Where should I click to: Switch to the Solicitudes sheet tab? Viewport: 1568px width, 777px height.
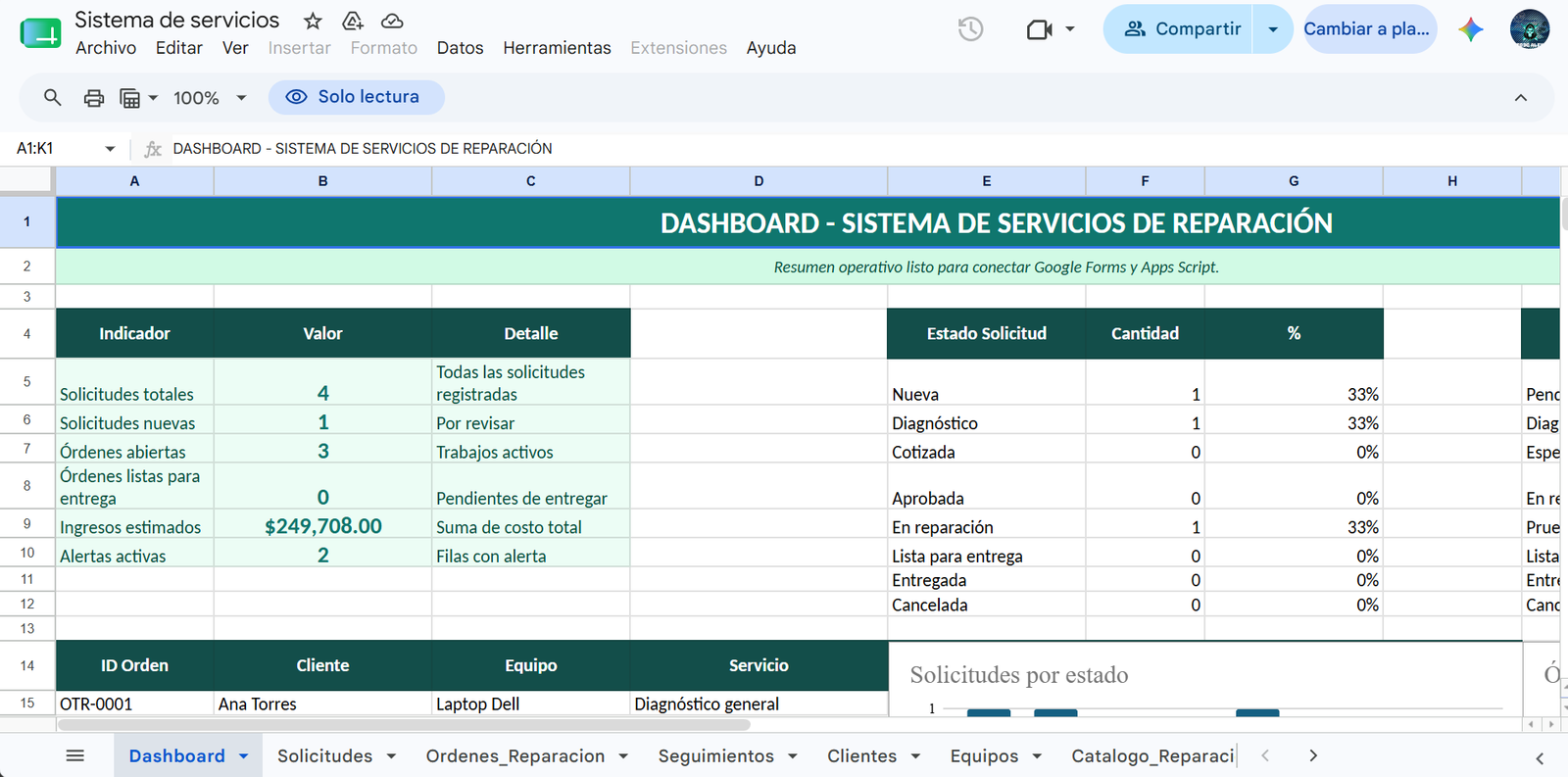click(324, 756)
